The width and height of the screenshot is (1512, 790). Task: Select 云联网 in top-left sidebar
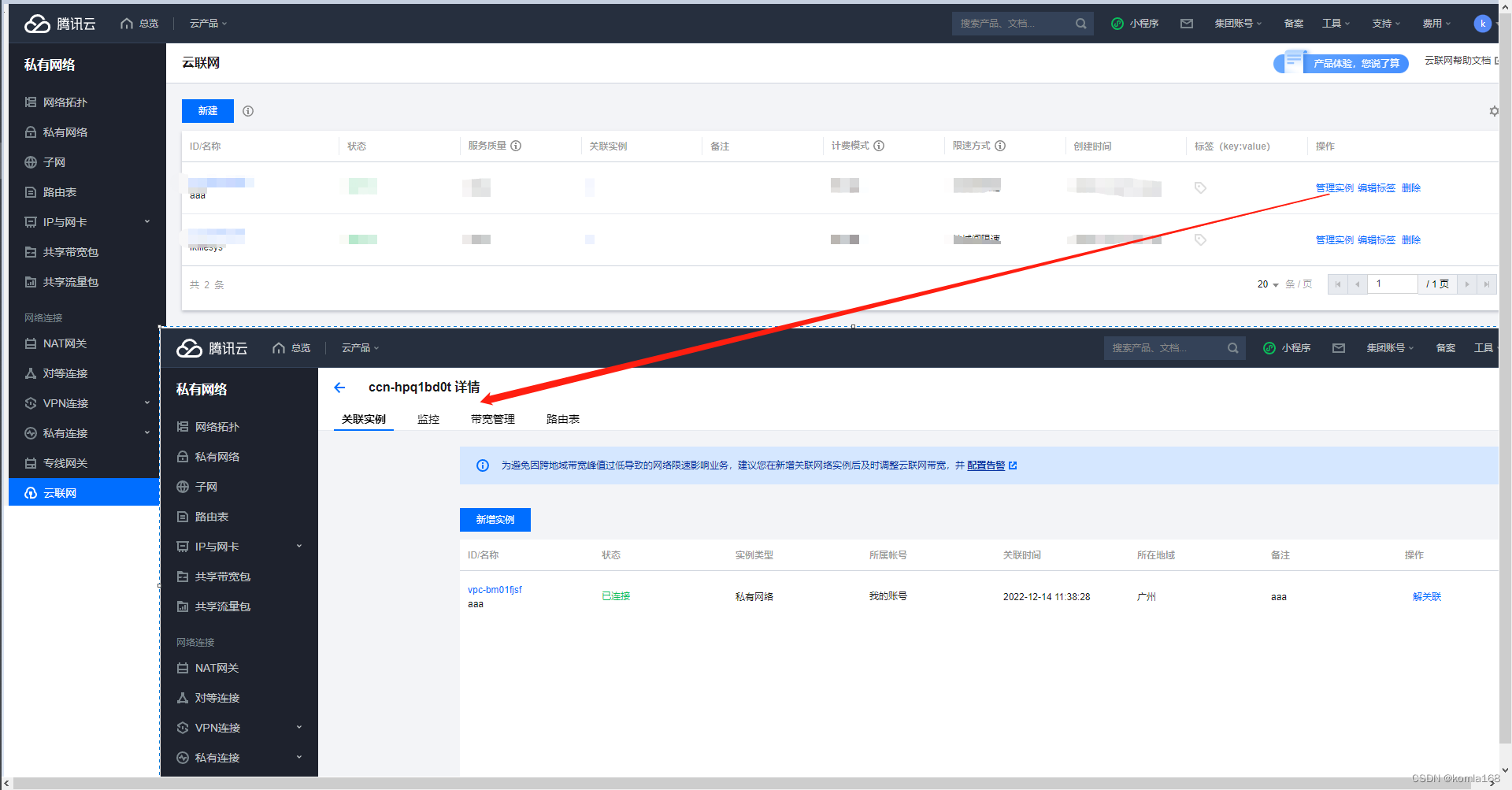coord(83,493)
